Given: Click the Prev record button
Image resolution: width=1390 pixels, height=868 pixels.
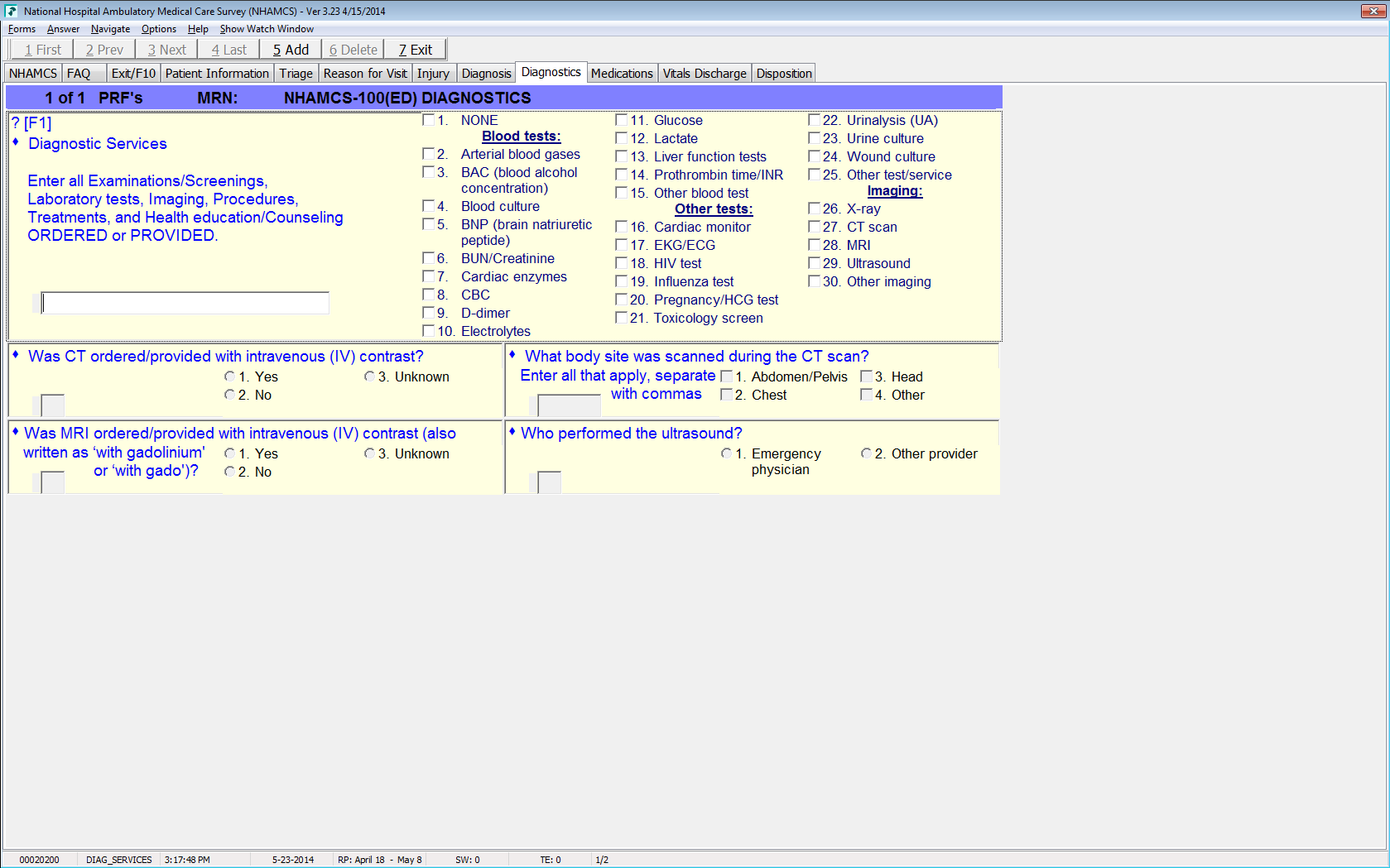Looking at the screenshot, I should coord(104,50).
